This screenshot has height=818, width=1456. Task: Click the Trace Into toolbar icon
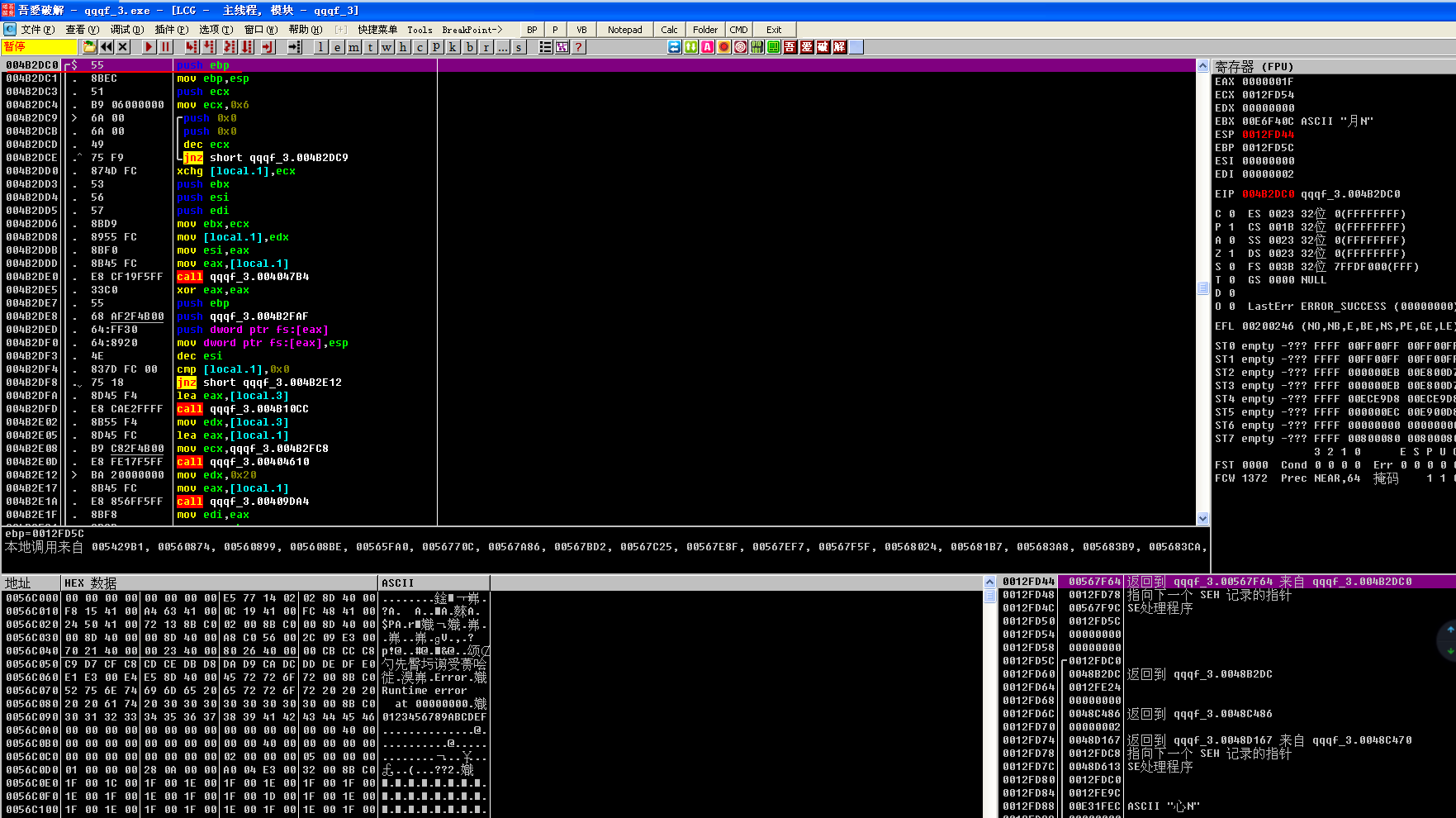click(x=230, y=47)
